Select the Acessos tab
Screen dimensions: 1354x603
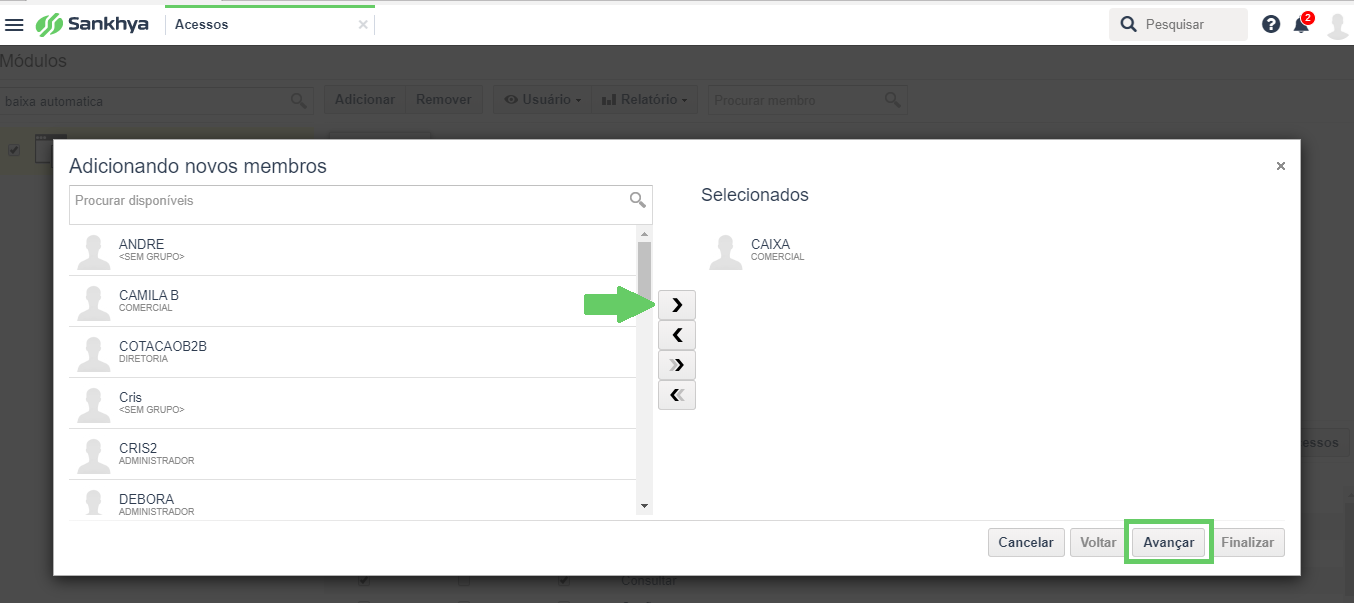click(x=202, y=25)
